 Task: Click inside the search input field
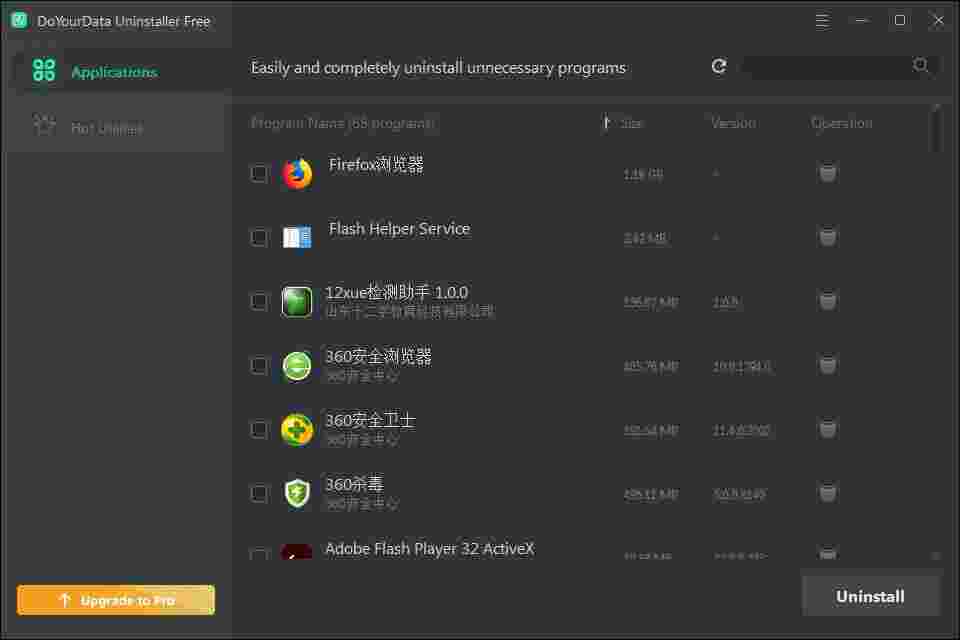click(830, 66)
